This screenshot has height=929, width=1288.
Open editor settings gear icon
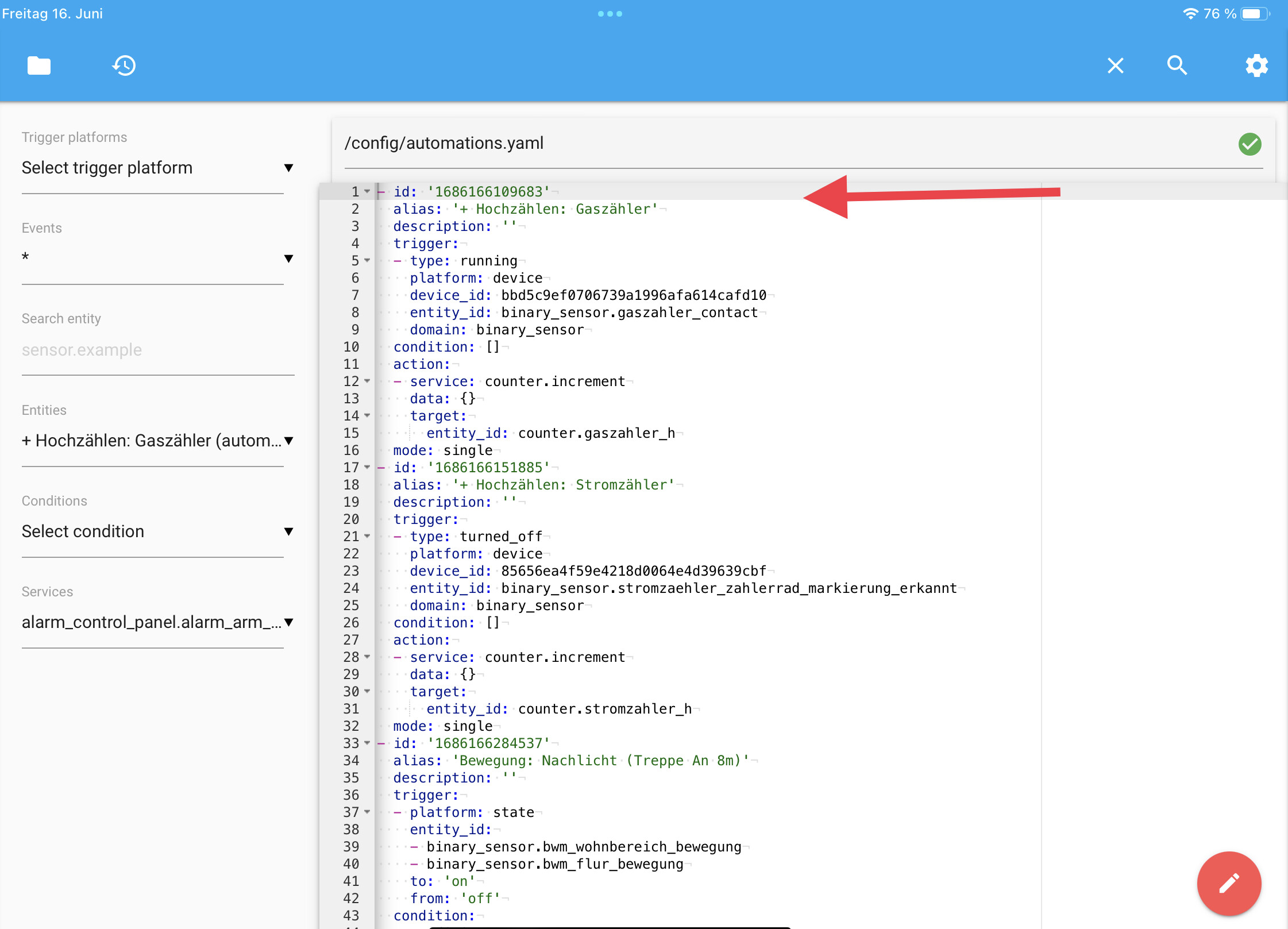click(1256, 65)
